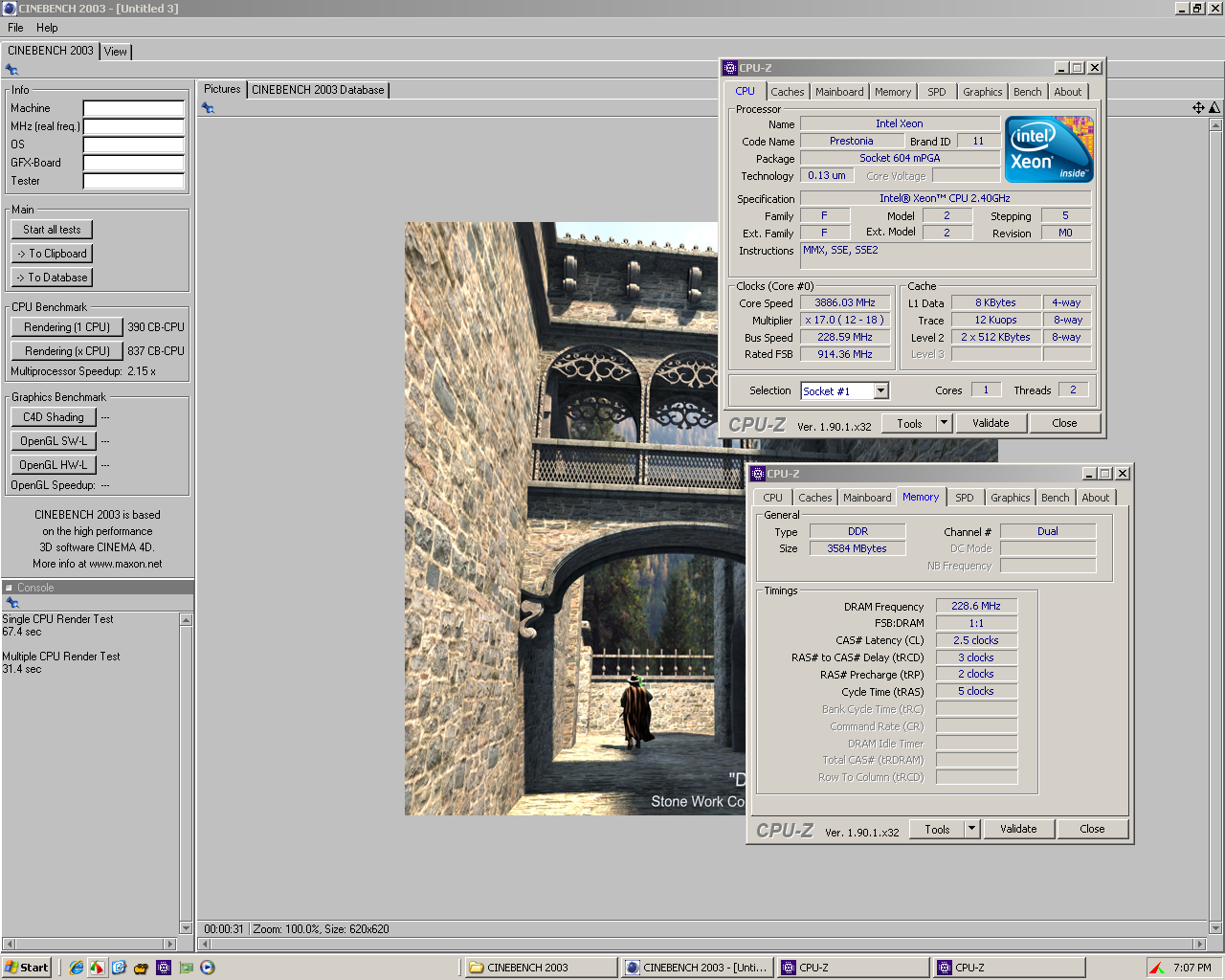The width and height of the screenshot is (1225, 980).
Task: Open Tools dropdown arrow in upper CPU-Z
Action: (944, 423)
